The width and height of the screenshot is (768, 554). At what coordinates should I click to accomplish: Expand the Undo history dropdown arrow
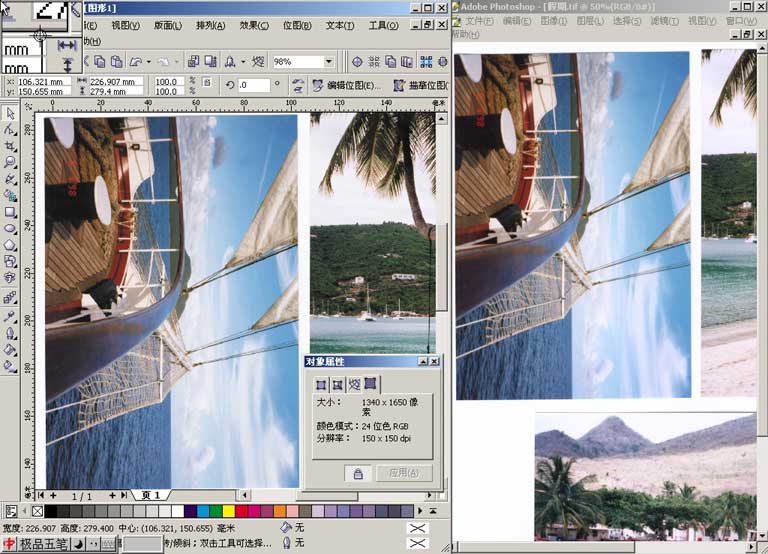click(x=148, y=62)
